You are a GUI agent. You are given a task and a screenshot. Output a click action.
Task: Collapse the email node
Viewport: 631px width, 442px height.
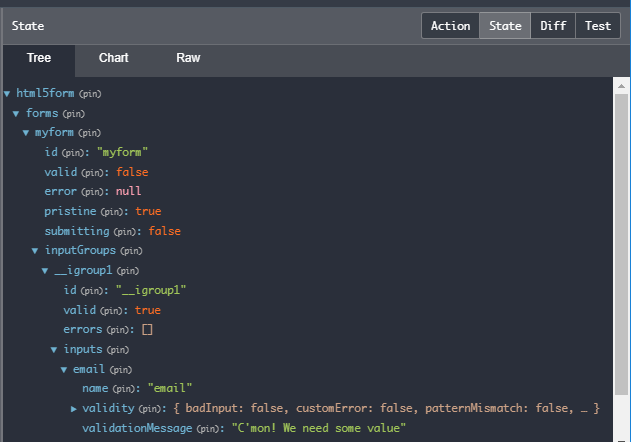click(x=64, y=369)
